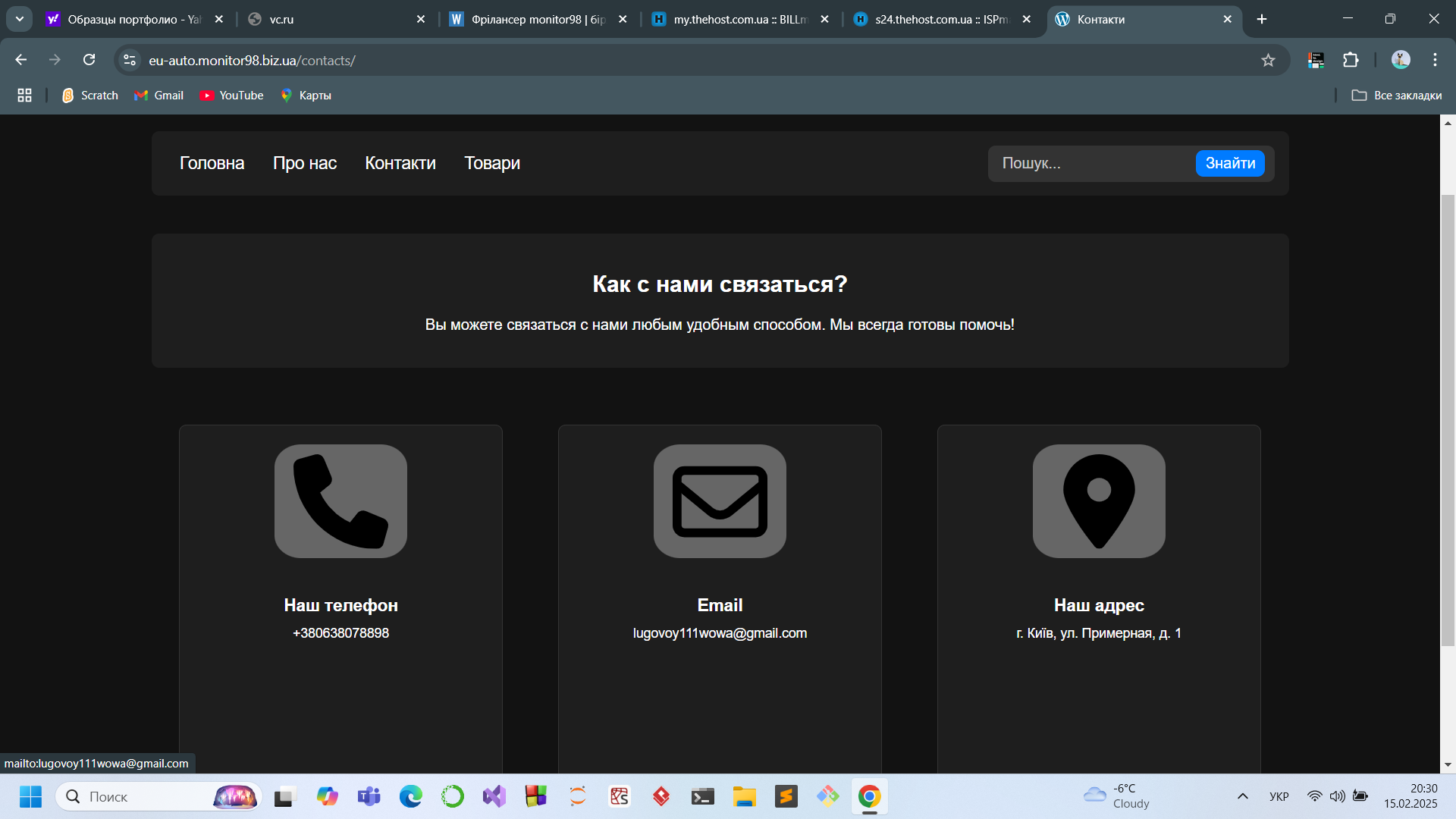Show hidden system tray icons chevron

[1242, 796]
